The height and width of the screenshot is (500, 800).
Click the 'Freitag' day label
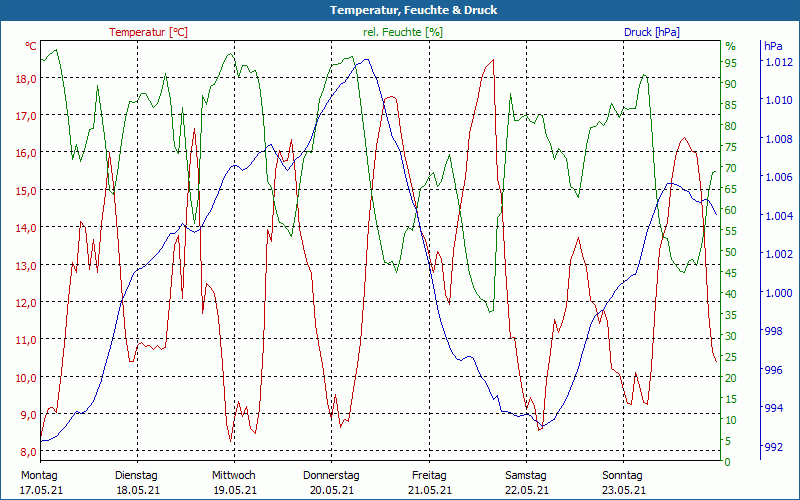click(x=429, y=476)
